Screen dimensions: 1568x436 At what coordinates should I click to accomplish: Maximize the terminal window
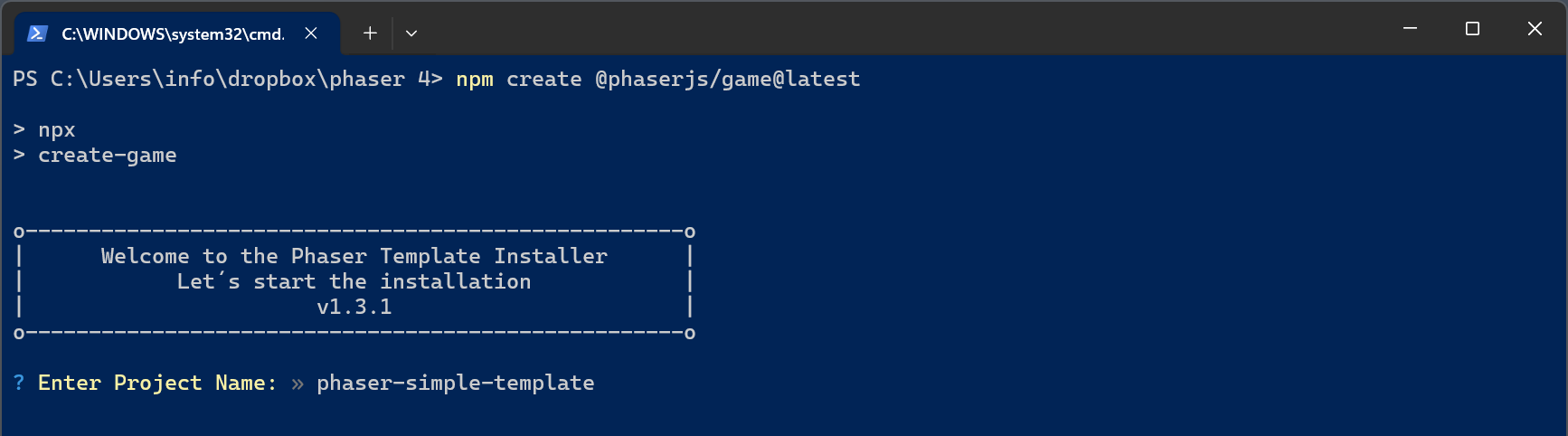(x=1472, y=29)
